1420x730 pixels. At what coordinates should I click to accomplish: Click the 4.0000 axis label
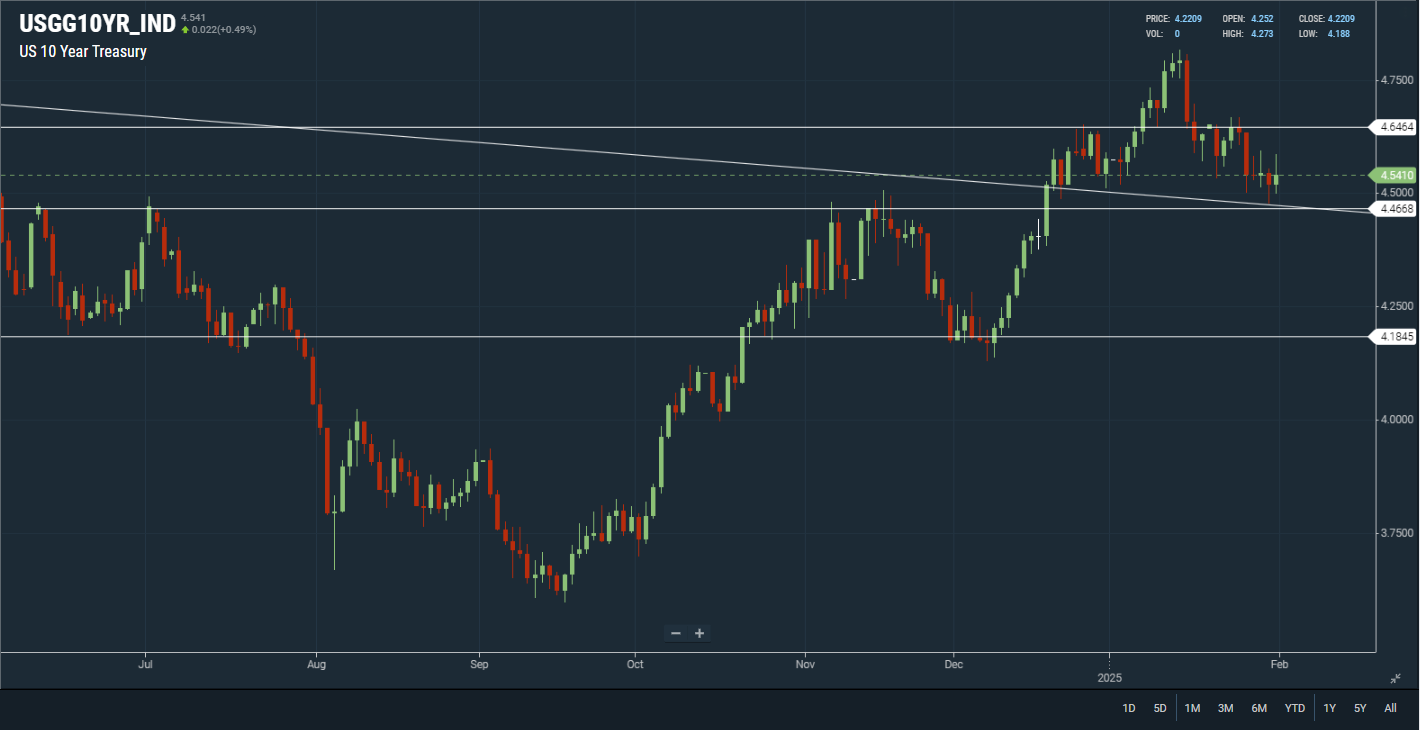(1396, 419)
